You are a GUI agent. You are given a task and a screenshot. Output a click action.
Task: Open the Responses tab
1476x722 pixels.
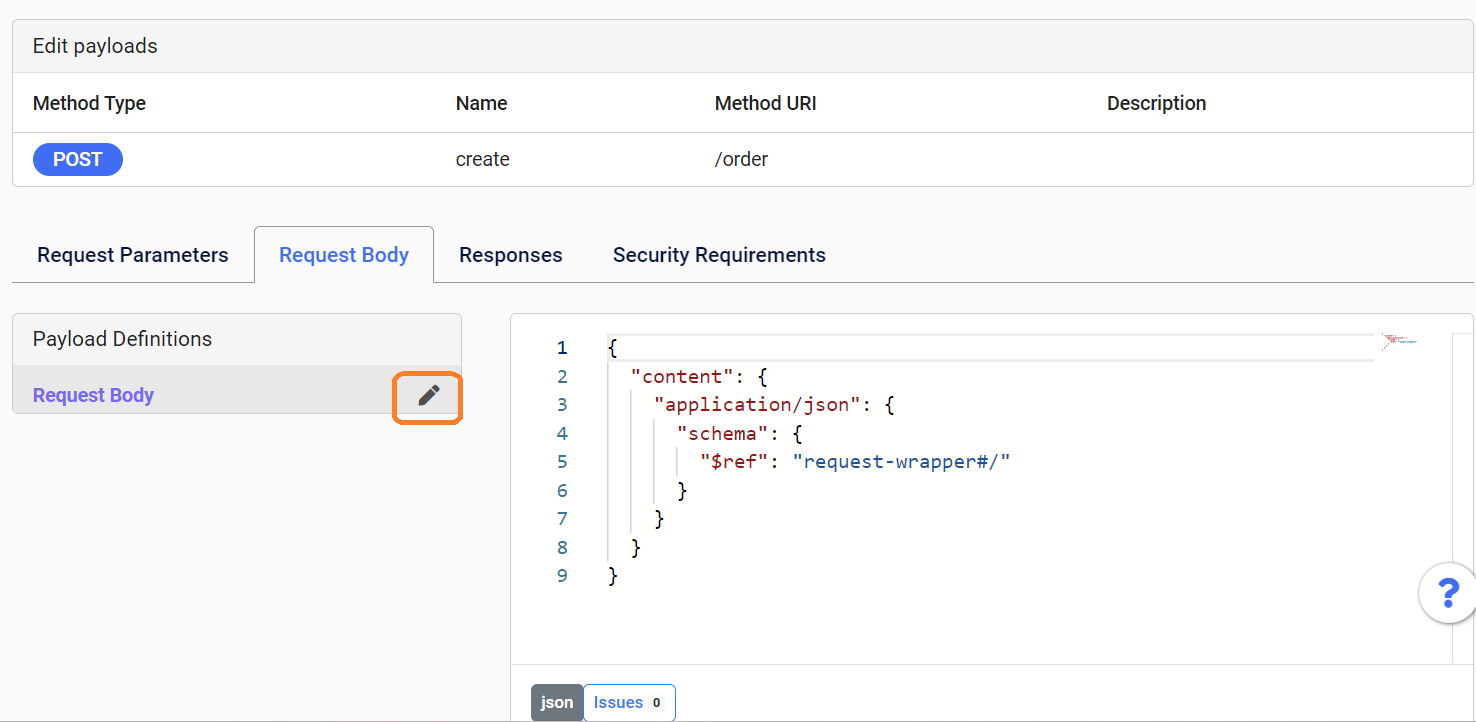coord(511,255)
